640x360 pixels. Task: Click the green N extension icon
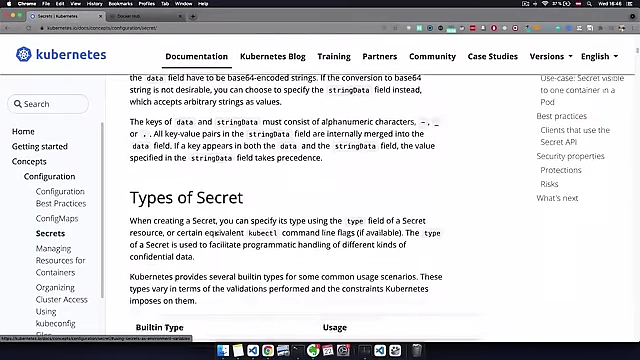419,28
